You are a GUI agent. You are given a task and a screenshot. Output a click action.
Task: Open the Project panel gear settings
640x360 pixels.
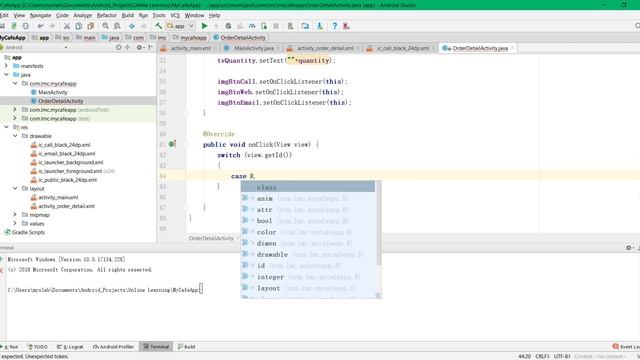pos(139,47)
